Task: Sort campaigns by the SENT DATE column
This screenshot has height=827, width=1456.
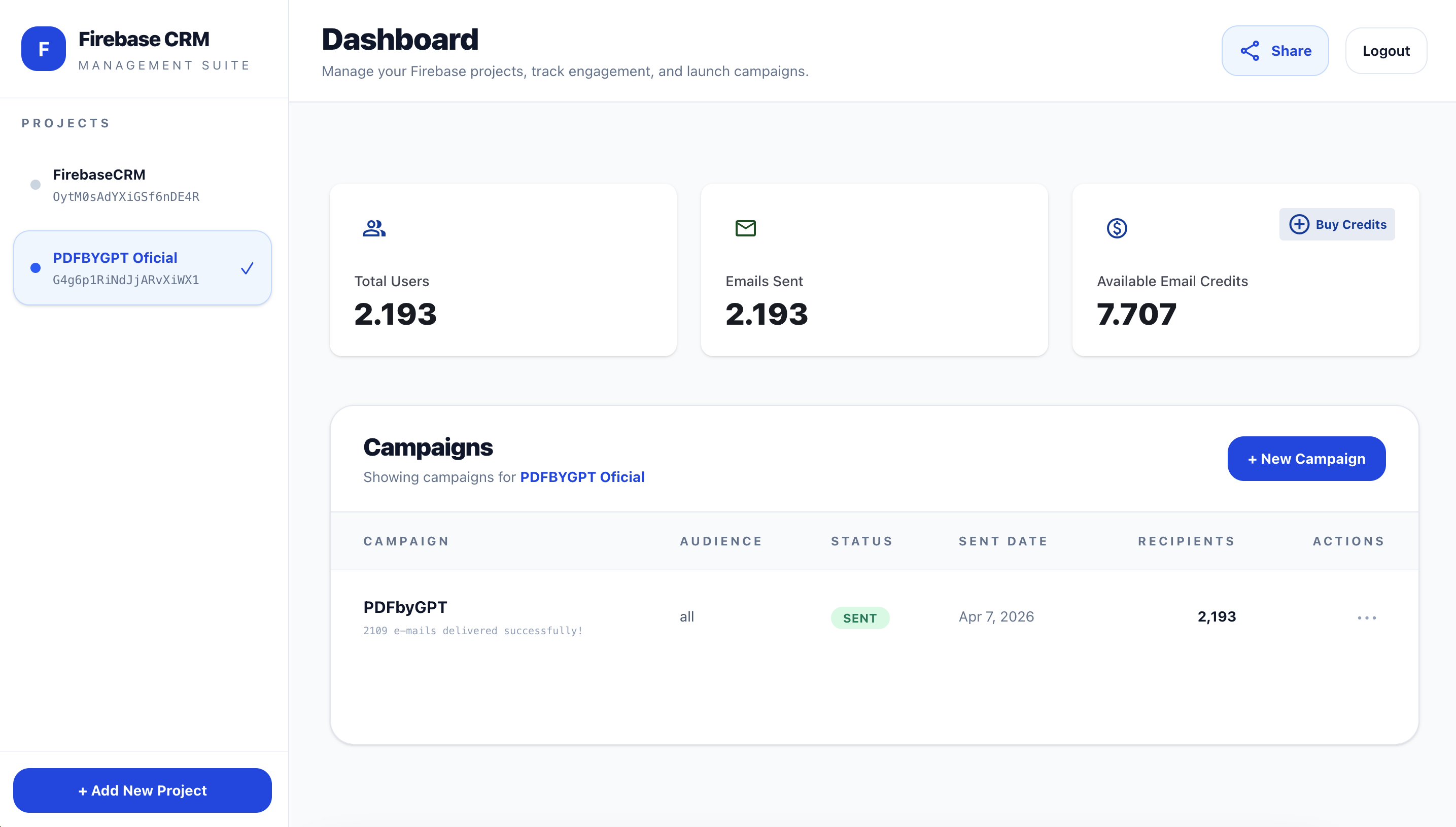Action: tap(1003, 541)
